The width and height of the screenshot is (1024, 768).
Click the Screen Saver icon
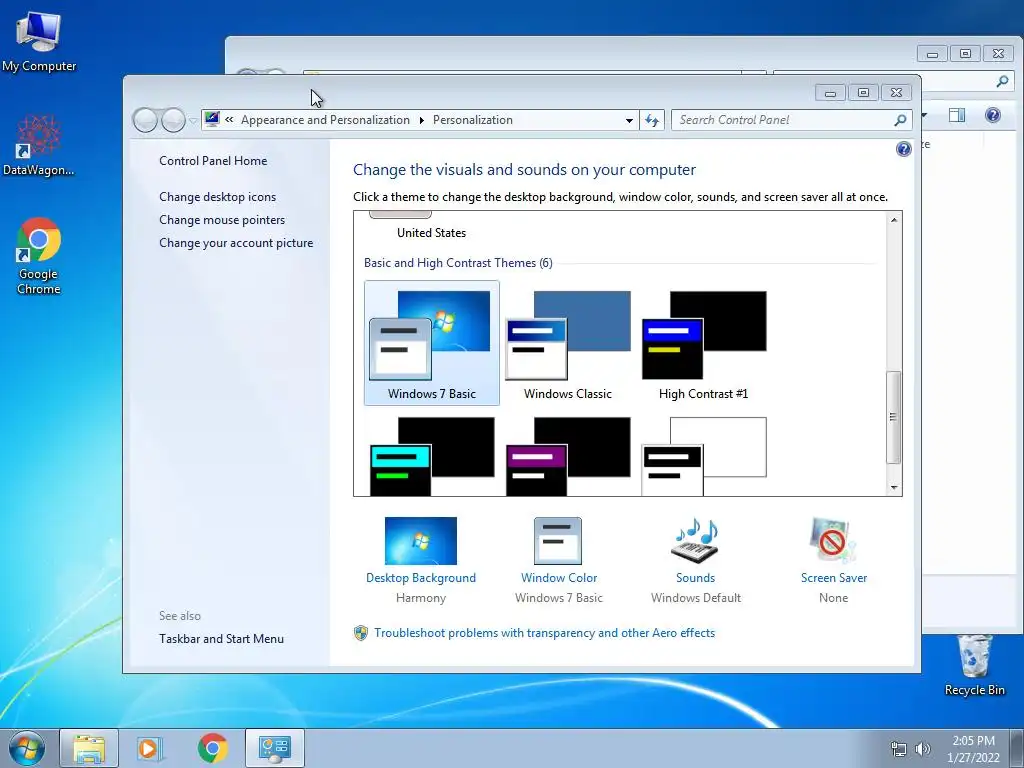(833, 541)
